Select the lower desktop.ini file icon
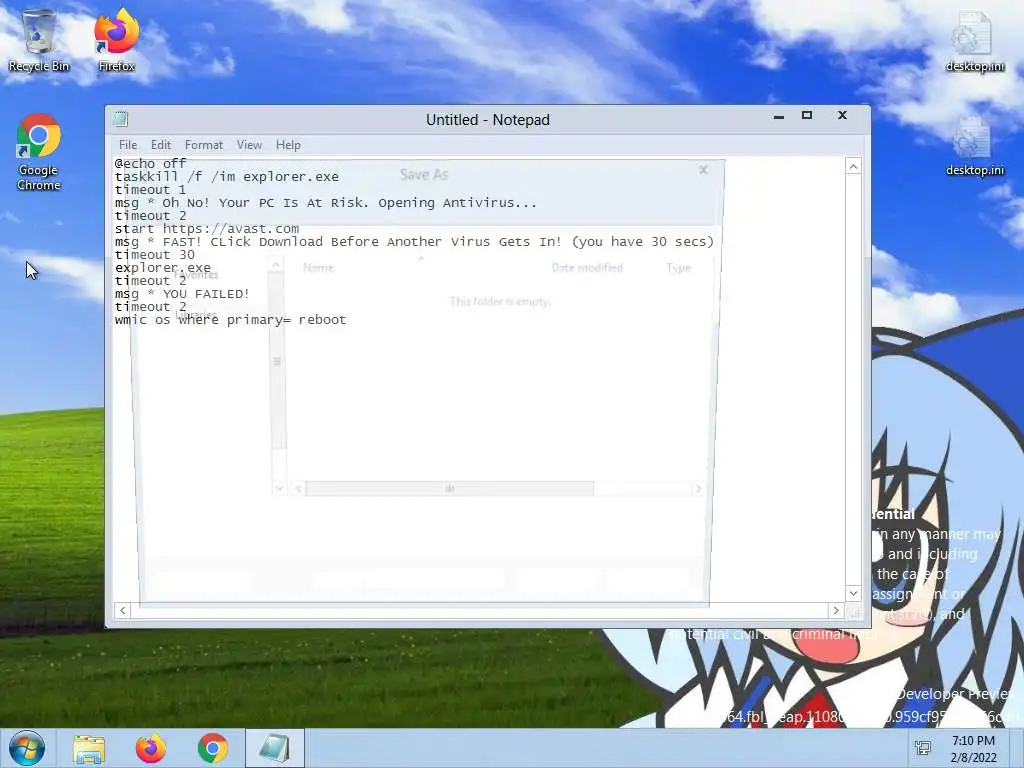 click(975, 146)
